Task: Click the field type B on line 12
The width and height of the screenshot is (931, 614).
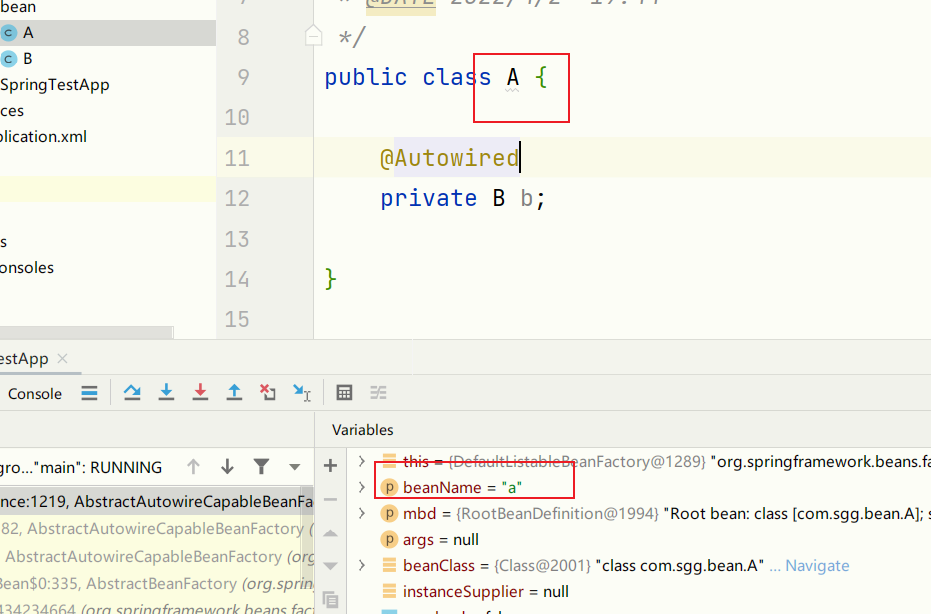Action: 499,198
